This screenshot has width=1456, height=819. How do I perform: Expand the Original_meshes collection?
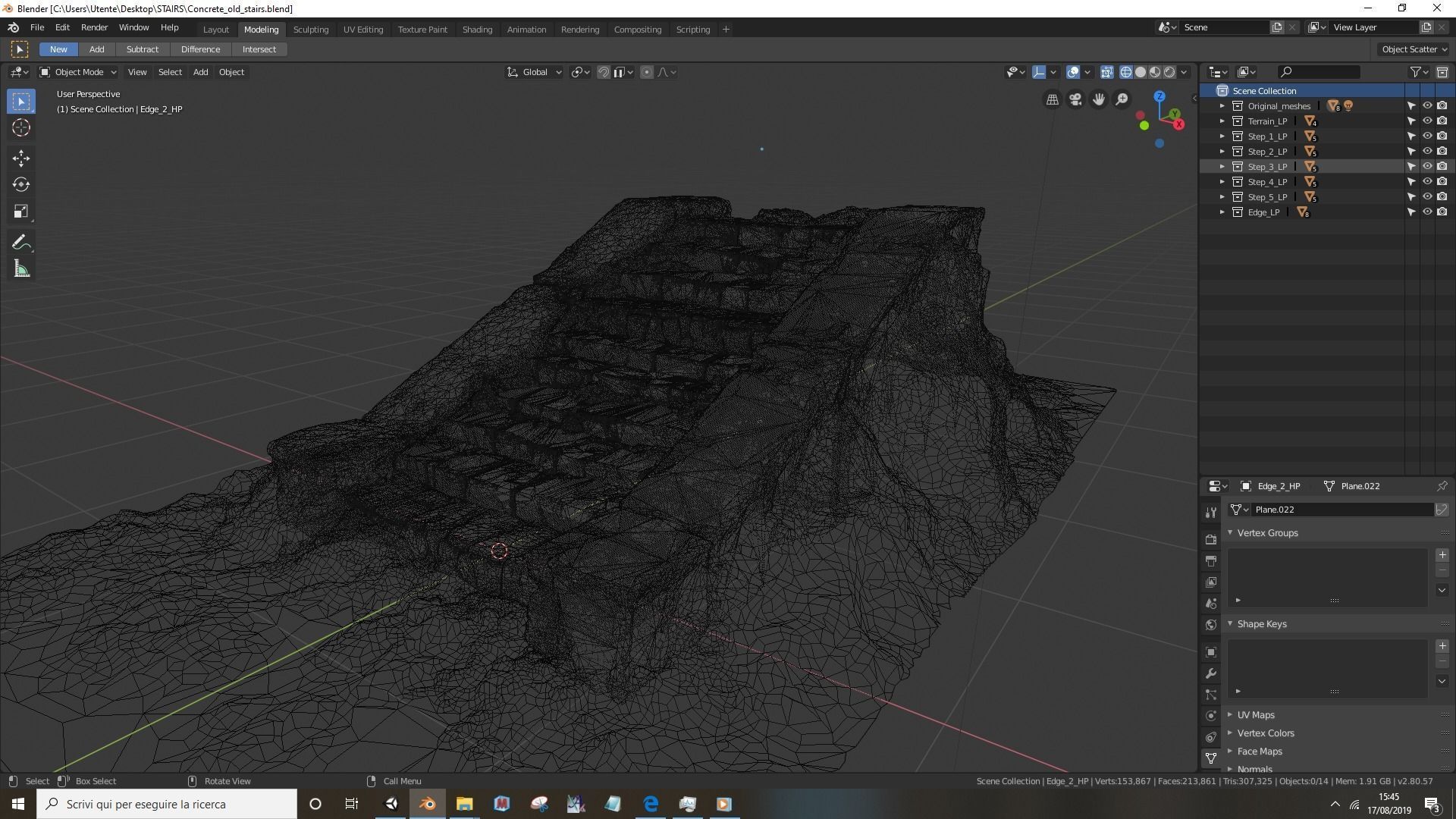click(x=1222, y=106)
